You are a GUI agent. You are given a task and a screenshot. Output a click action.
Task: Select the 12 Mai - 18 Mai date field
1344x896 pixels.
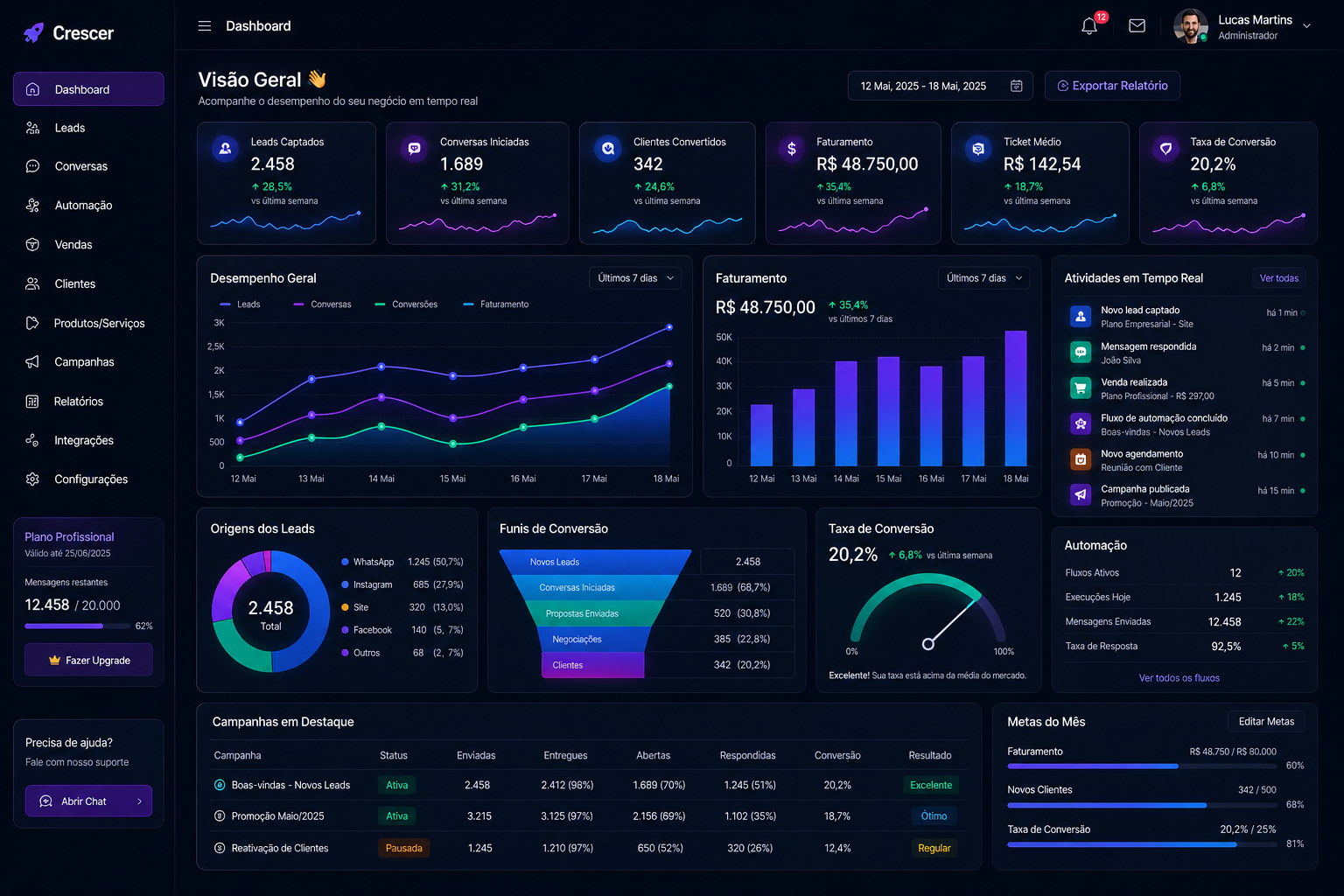coord(940,86)
